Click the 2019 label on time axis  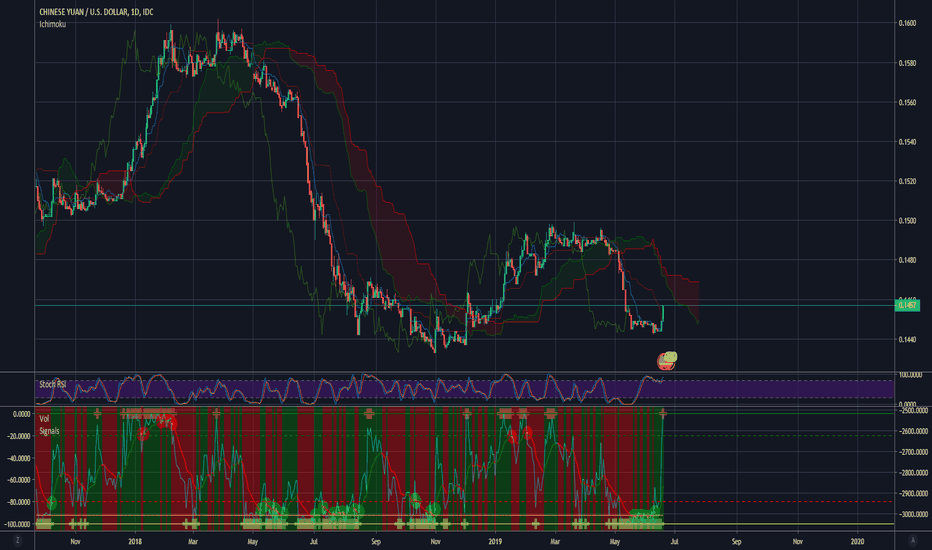point(495,542)
